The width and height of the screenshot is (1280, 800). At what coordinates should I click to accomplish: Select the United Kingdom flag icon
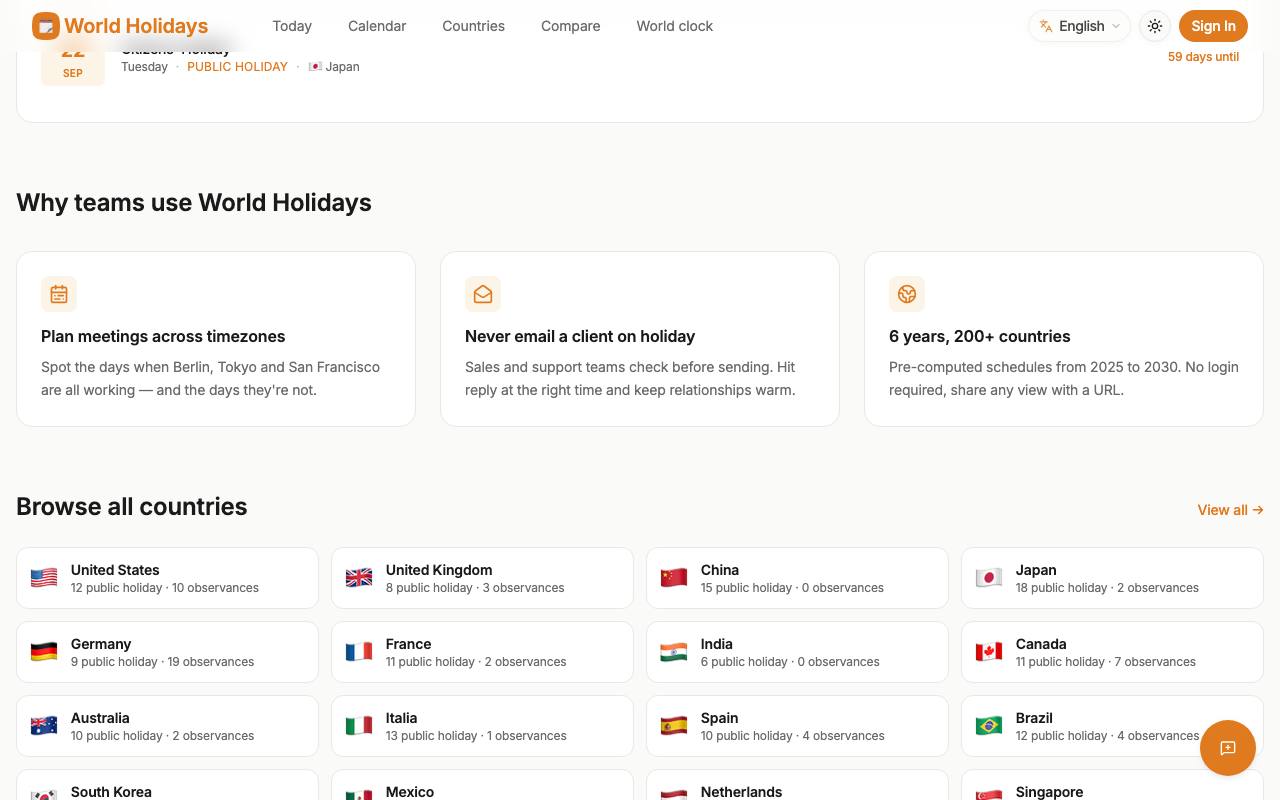(x=359, y=578)
